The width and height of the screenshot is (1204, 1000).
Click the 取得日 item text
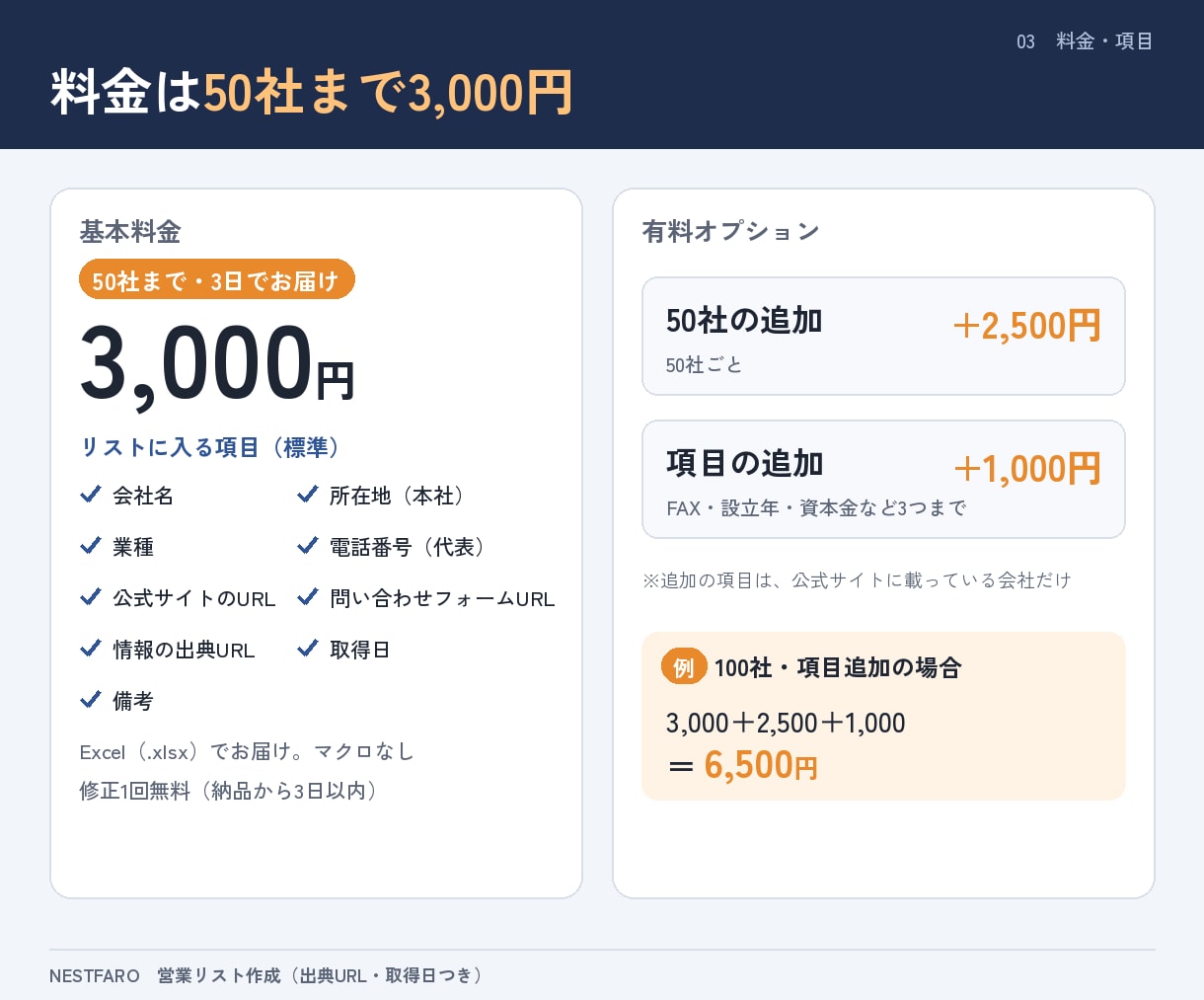tap(360, 650)
